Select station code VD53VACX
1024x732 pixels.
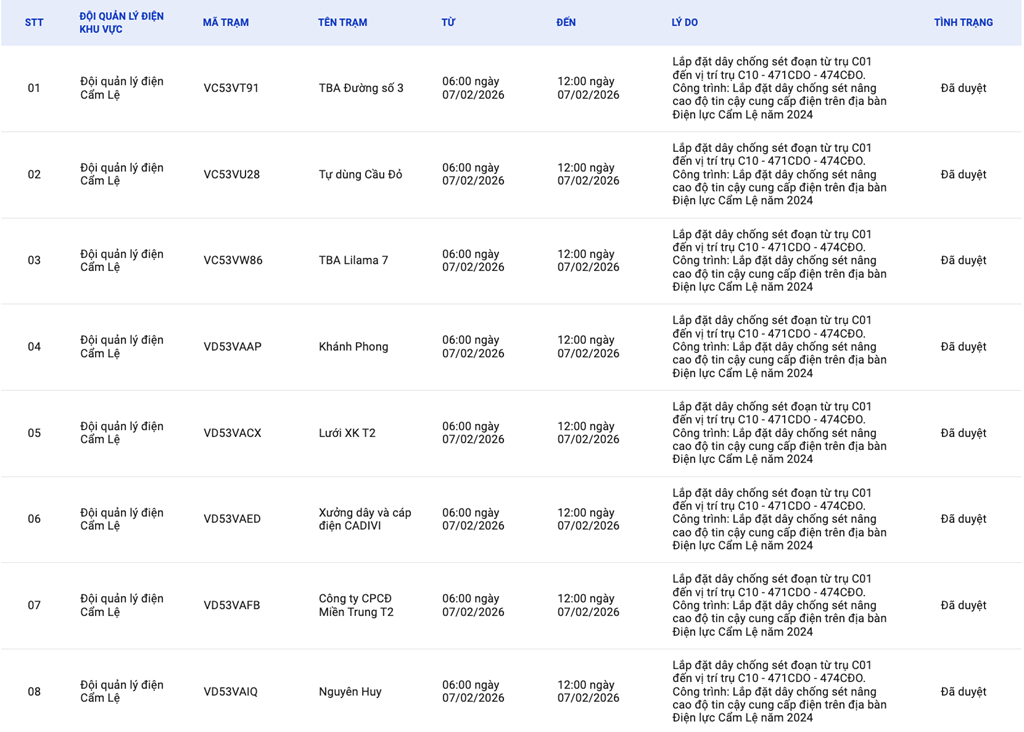(x=232, y=433)
